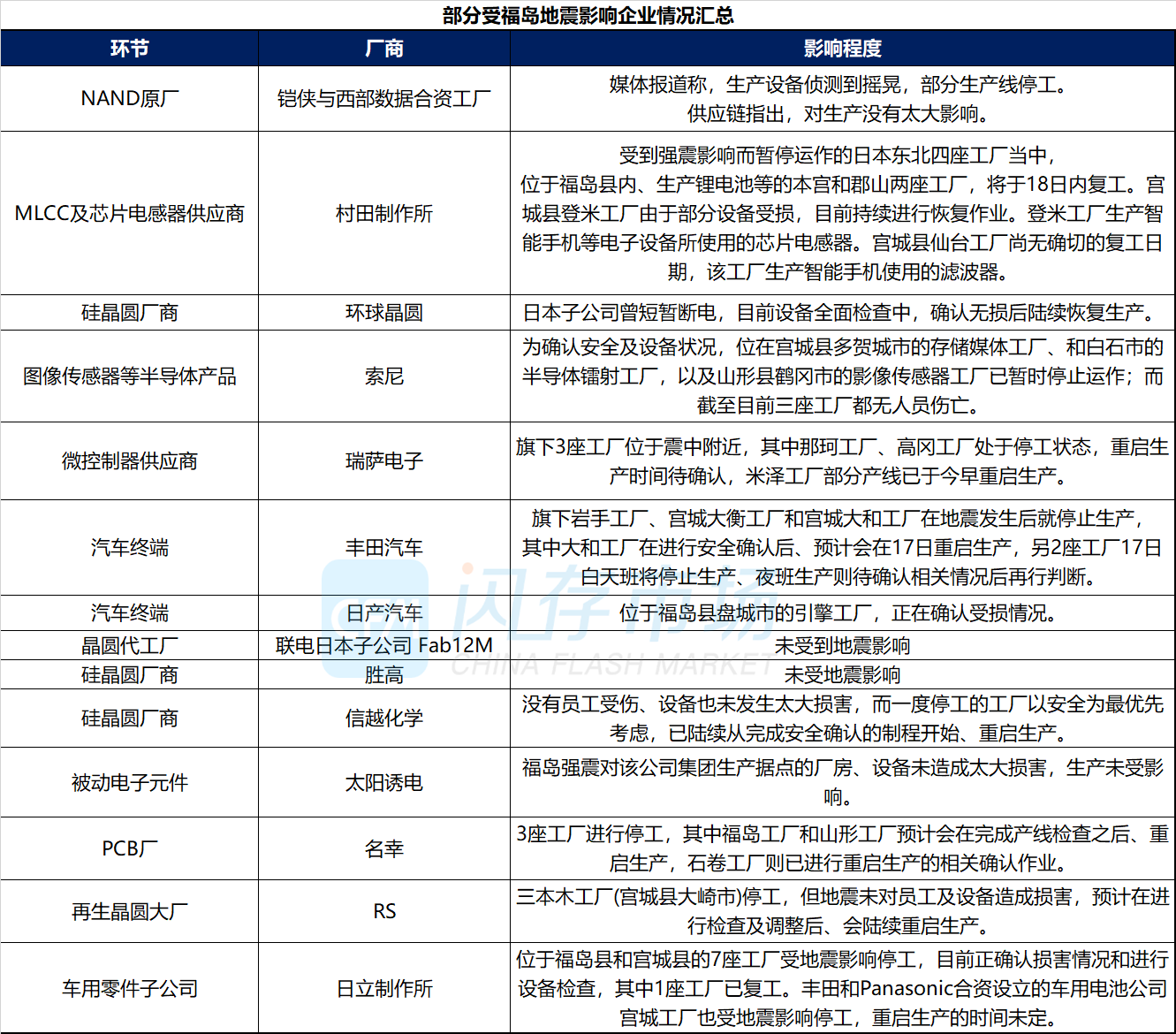
Task: Click the 硅晶圆厂商 cell beside 环球晶圆
Action: coord(130,313)
